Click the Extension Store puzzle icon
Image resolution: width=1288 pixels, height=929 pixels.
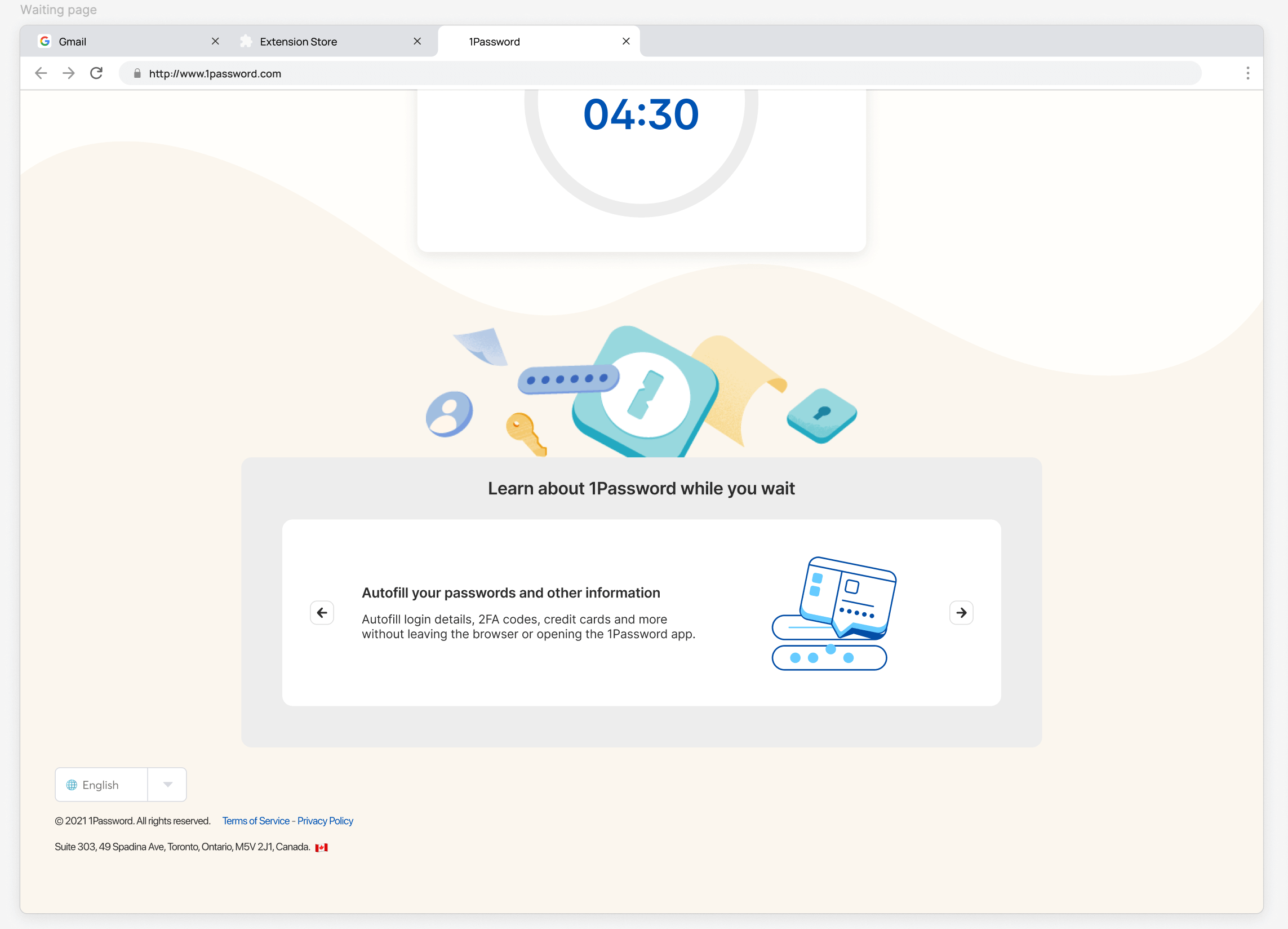pos(246,41)
